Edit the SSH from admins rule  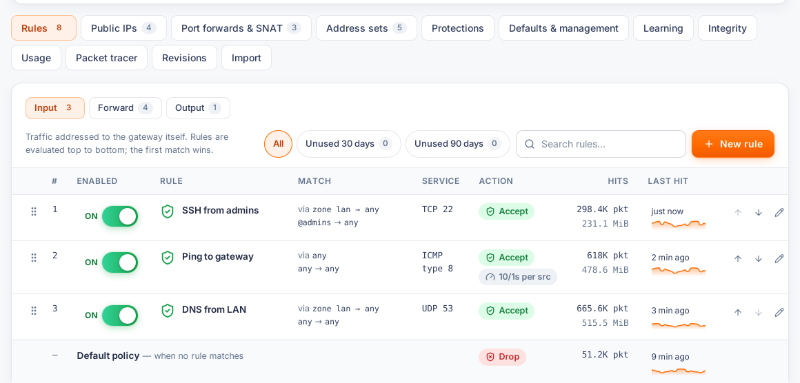click(x=779, y=213)
